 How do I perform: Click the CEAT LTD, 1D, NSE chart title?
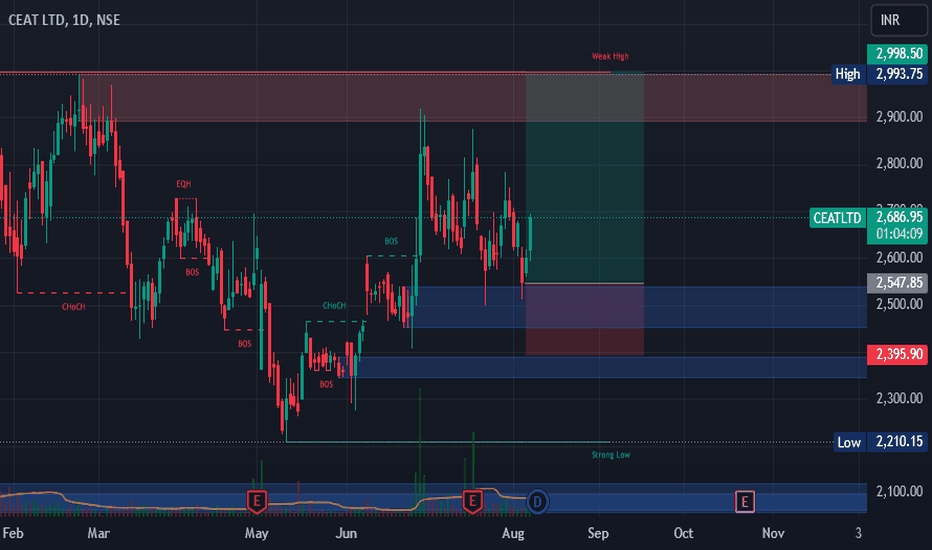pos(64,20)
